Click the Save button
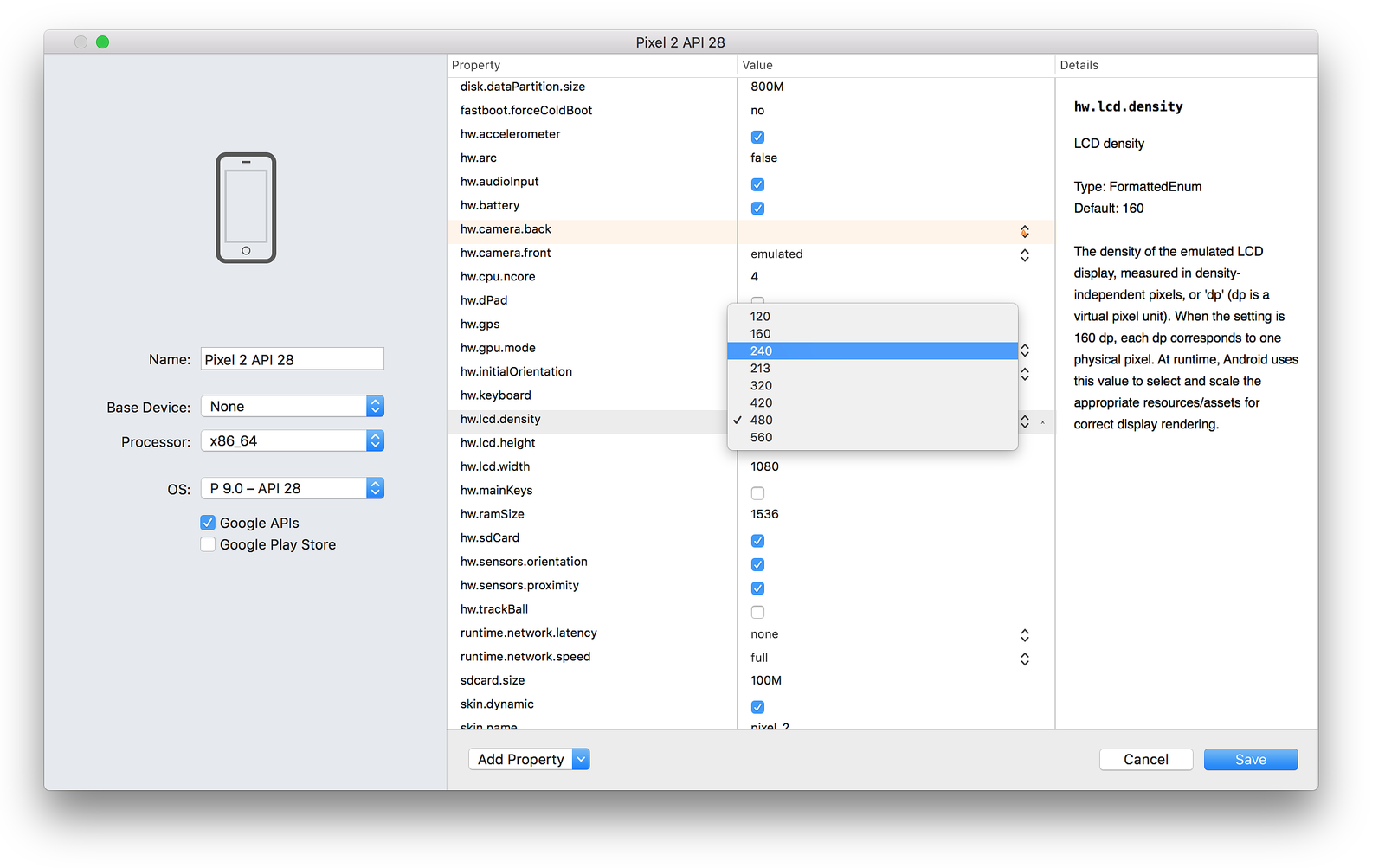 [x=1251, y=759]
